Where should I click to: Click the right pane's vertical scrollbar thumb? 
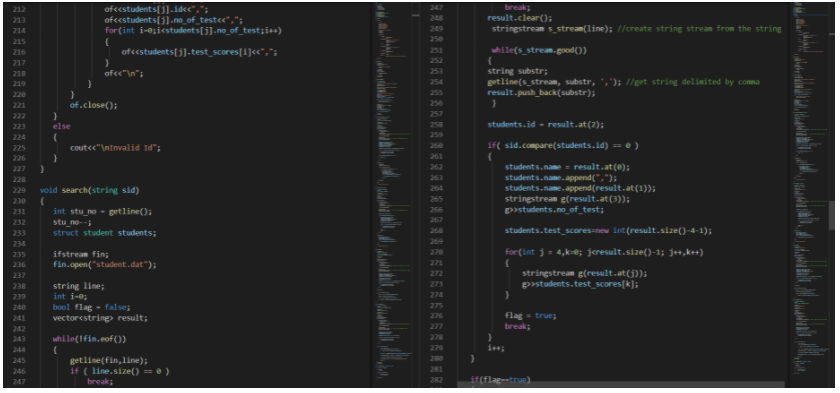(832, 215)
